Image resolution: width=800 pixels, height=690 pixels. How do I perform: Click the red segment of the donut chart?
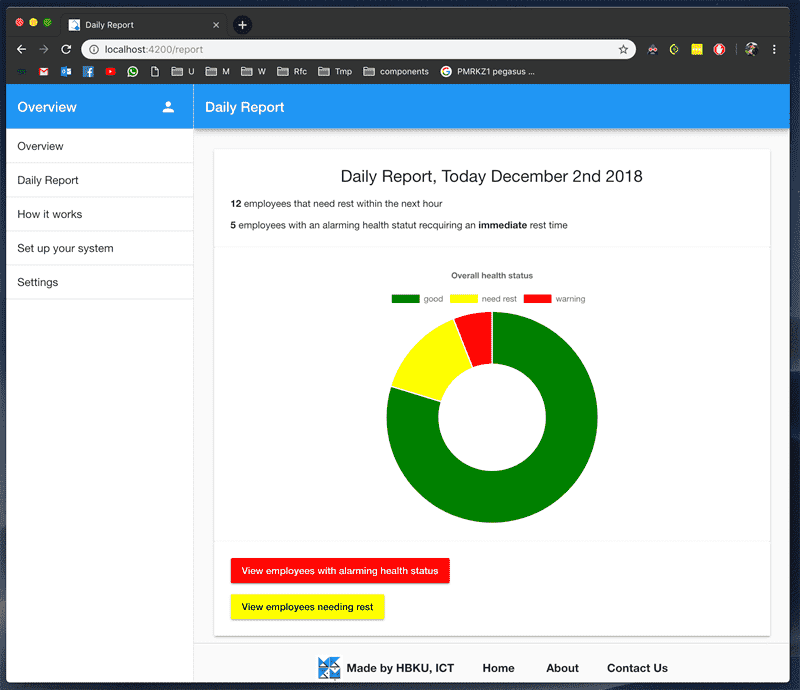(x=476, y=339)
